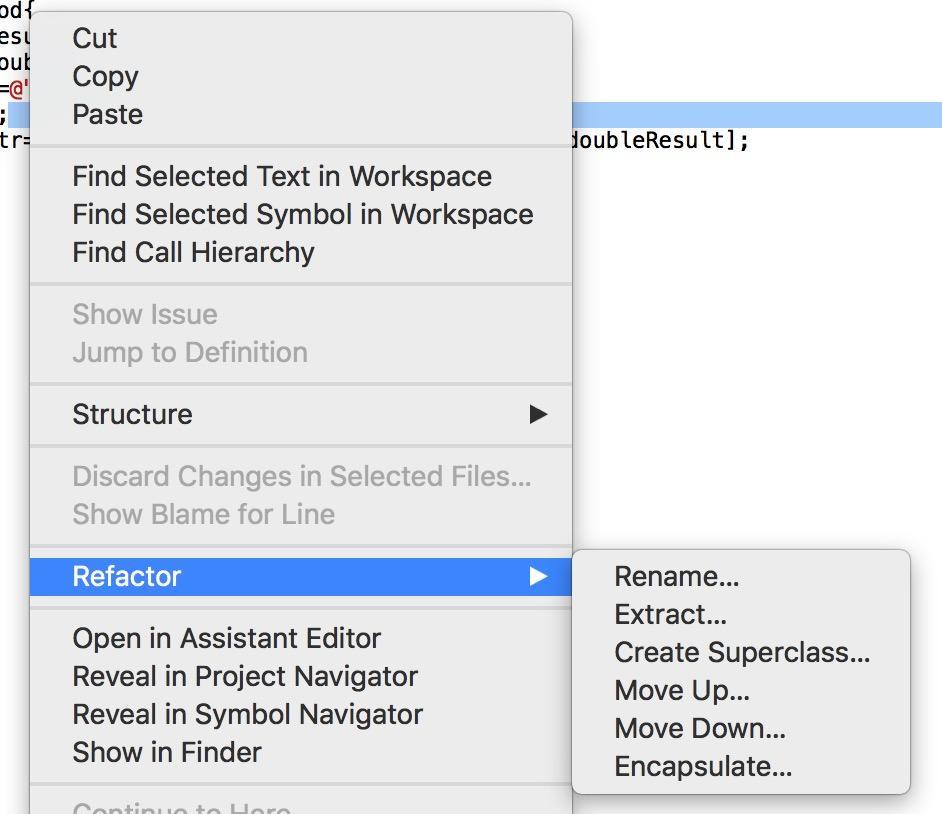The width and height of the screenshot is (942, 814).
Task: Select the highlighted Refactor entry
Action: coord(127,577)
